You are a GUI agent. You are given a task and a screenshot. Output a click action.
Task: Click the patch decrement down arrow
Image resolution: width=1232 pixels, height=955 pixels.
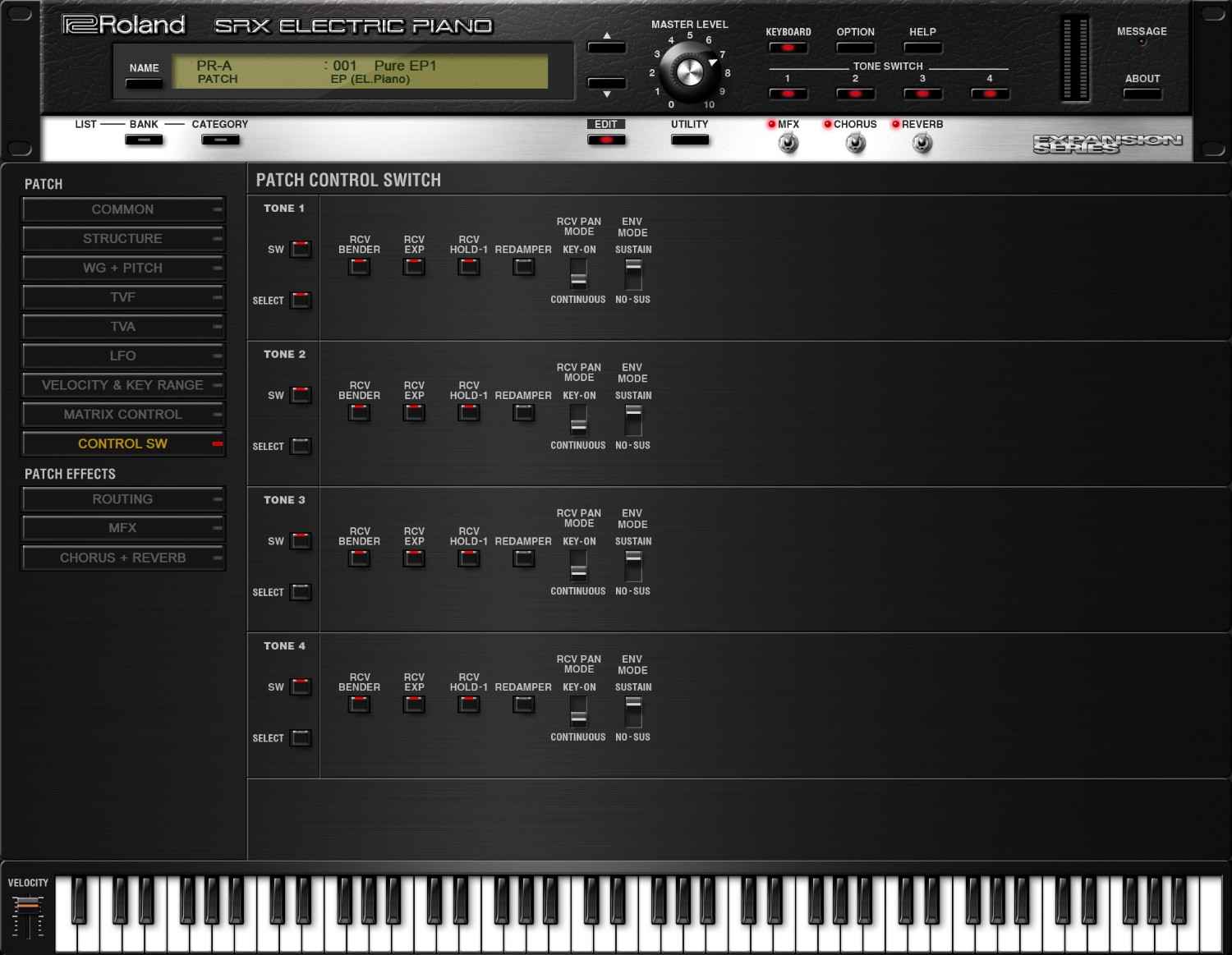coord(607,81)
